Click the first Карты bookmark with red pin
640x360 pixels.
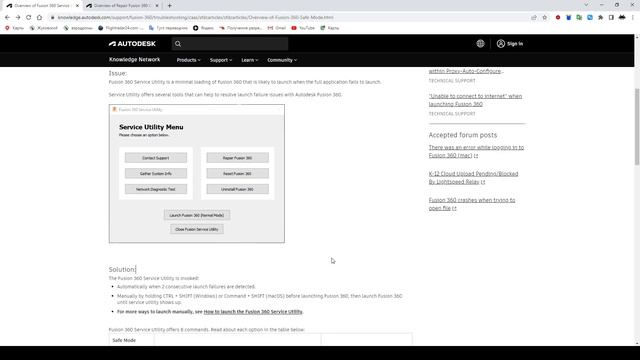tap(14, 28)
